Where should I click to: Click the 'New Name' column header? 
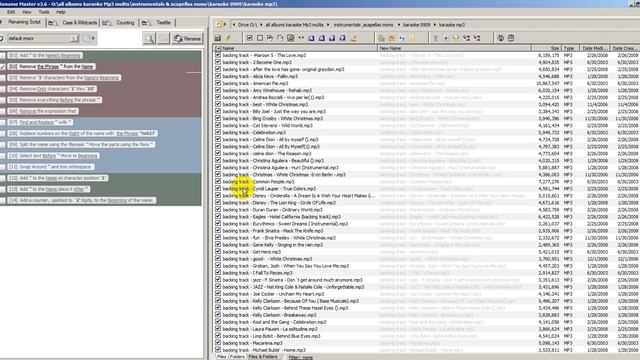454,48
